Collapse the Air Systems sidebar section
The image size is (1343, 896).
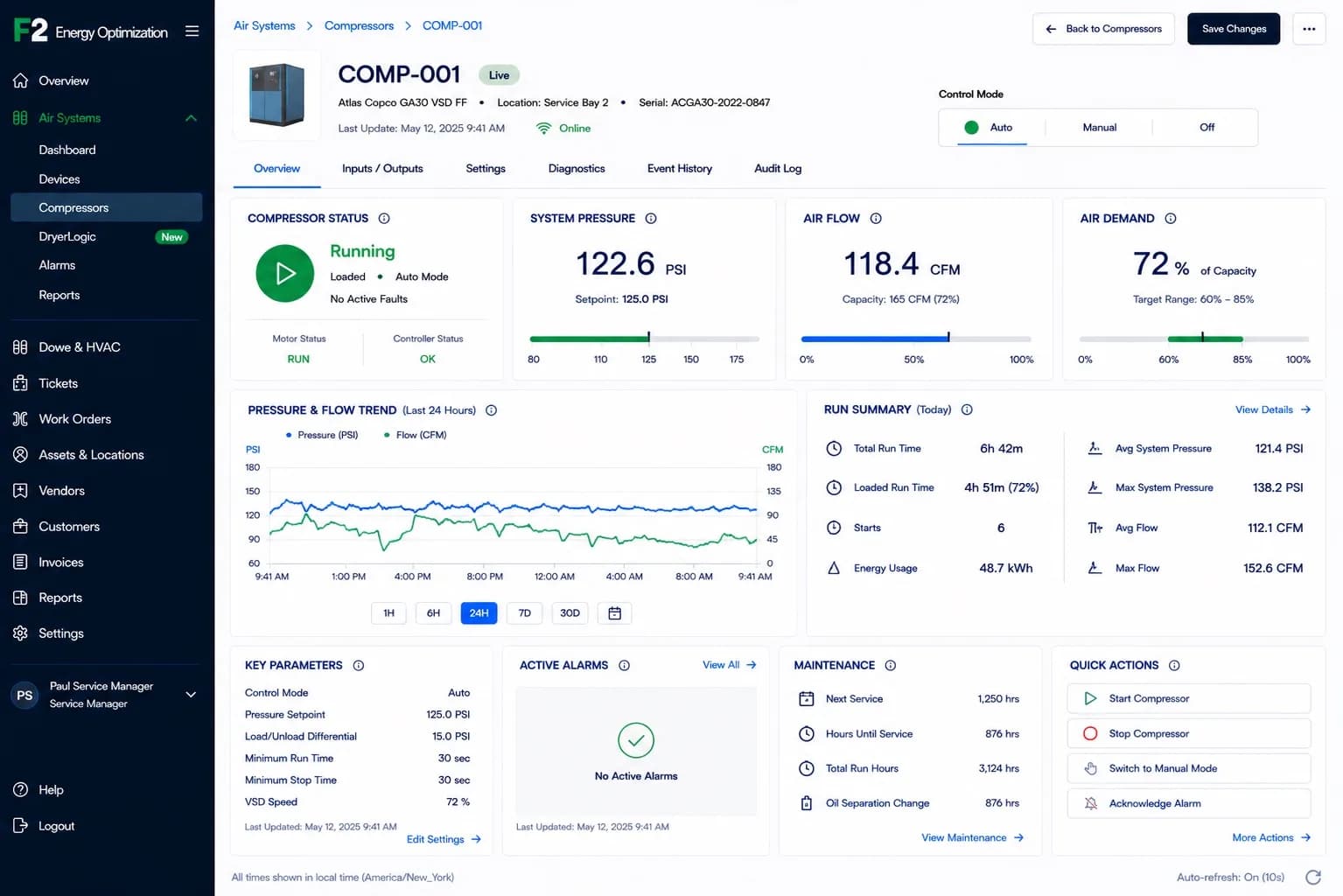pyautogui.click(x=191, y=118)
